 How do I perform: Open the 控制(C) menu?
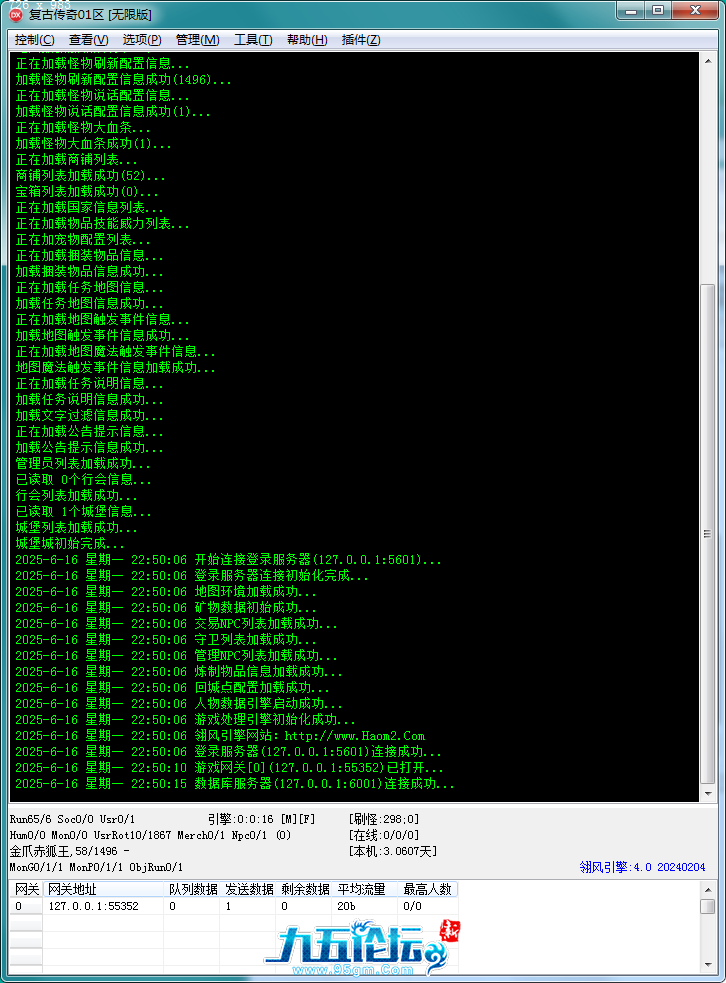(x=34, y=39)
